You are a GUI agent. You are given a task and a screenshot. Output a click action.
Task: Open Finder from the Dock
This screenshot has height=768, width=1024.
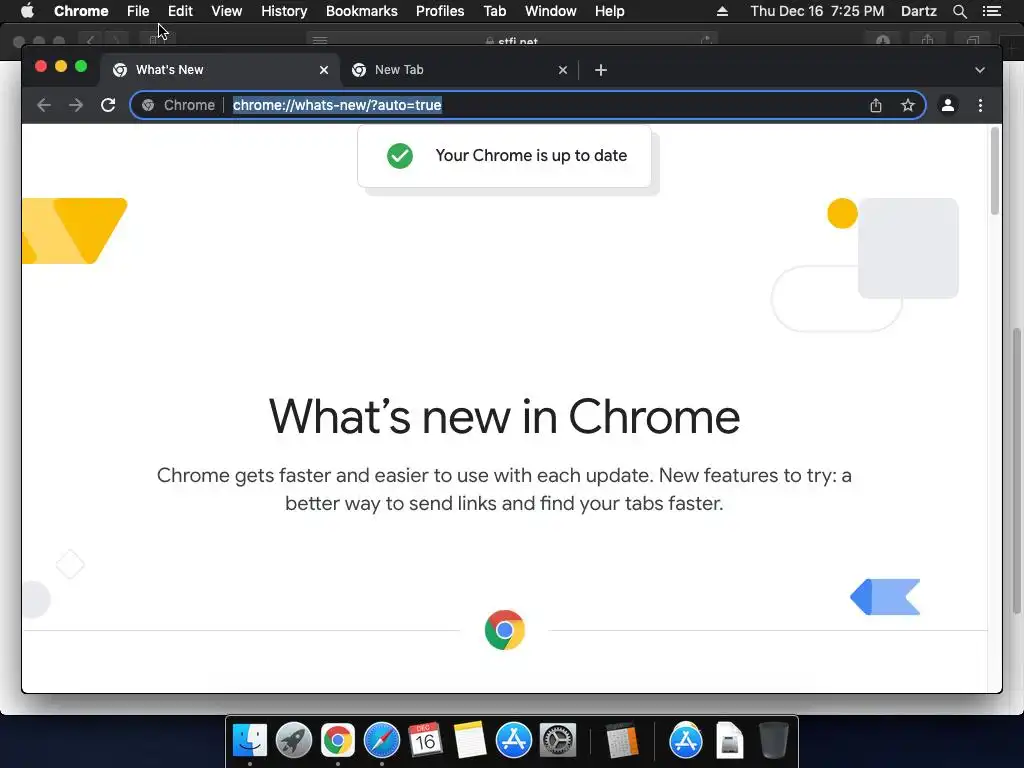(249, 741)
